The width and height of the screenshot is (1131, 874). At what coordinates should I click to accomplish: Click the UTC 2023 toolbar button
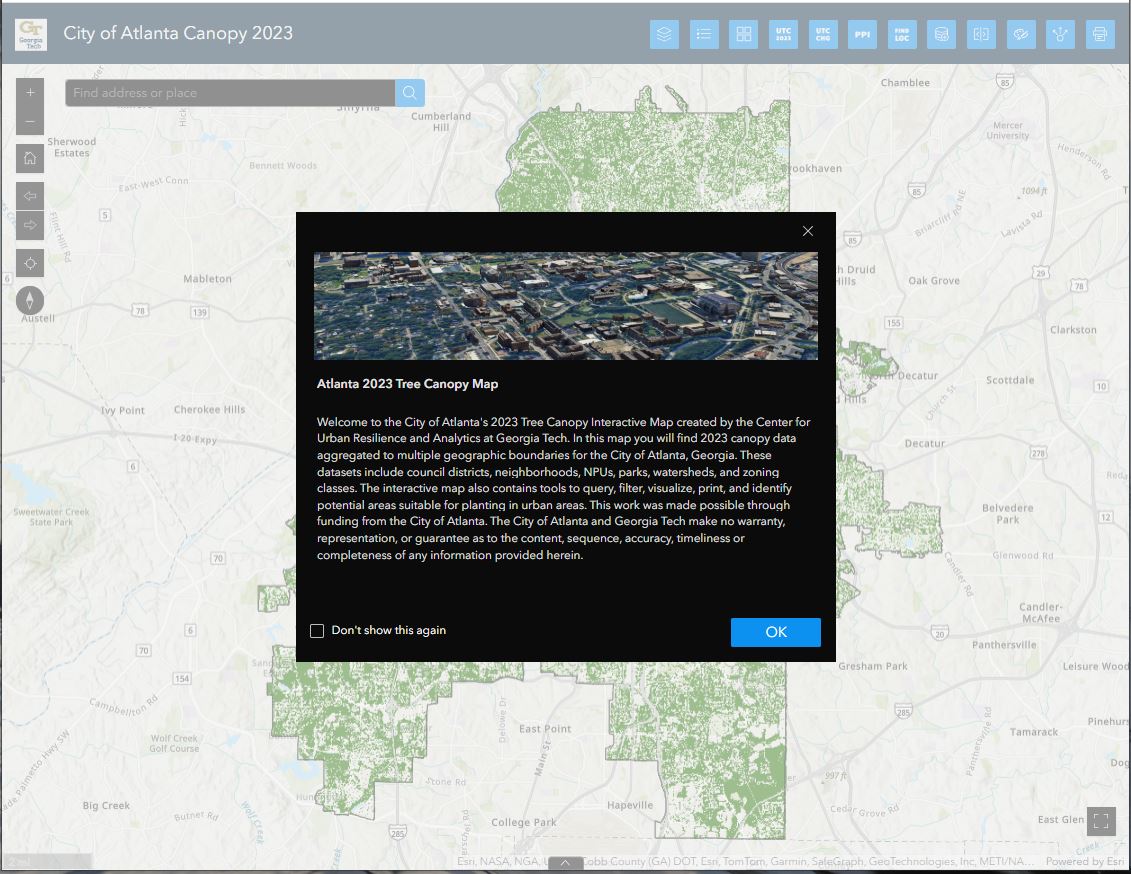click(783, 34)
